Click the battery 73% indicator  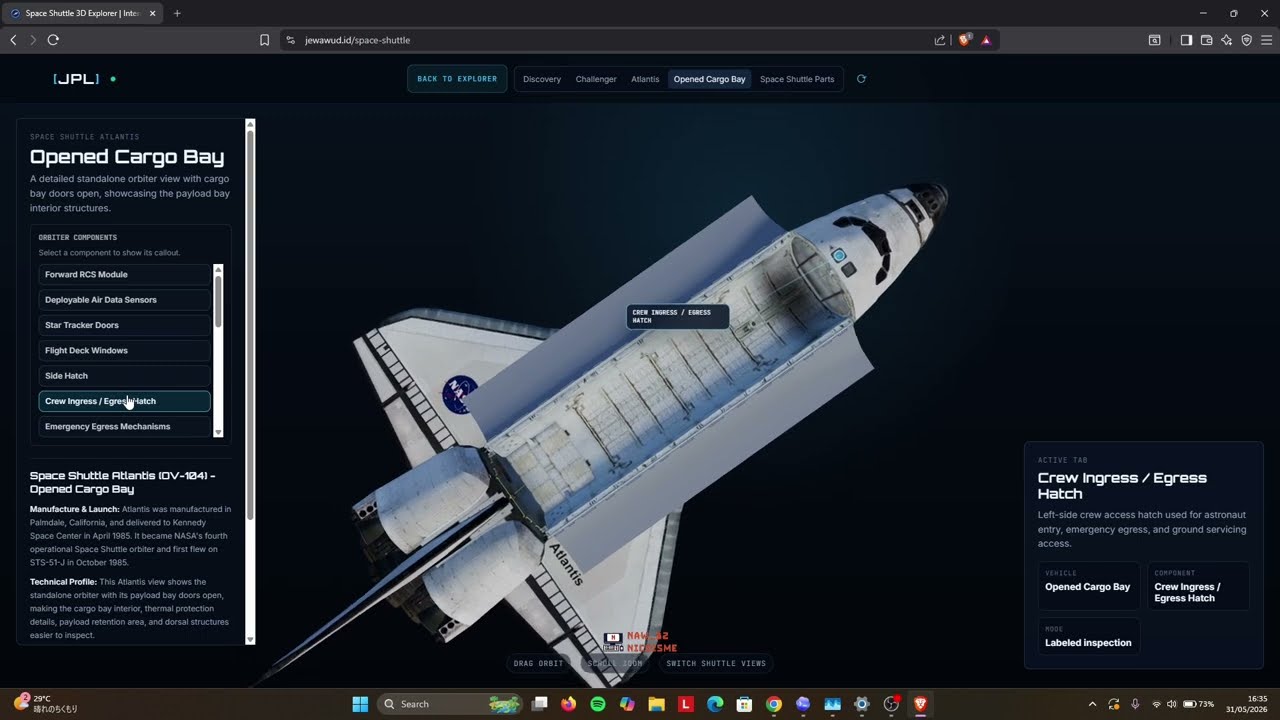[x=1199, y=704]
